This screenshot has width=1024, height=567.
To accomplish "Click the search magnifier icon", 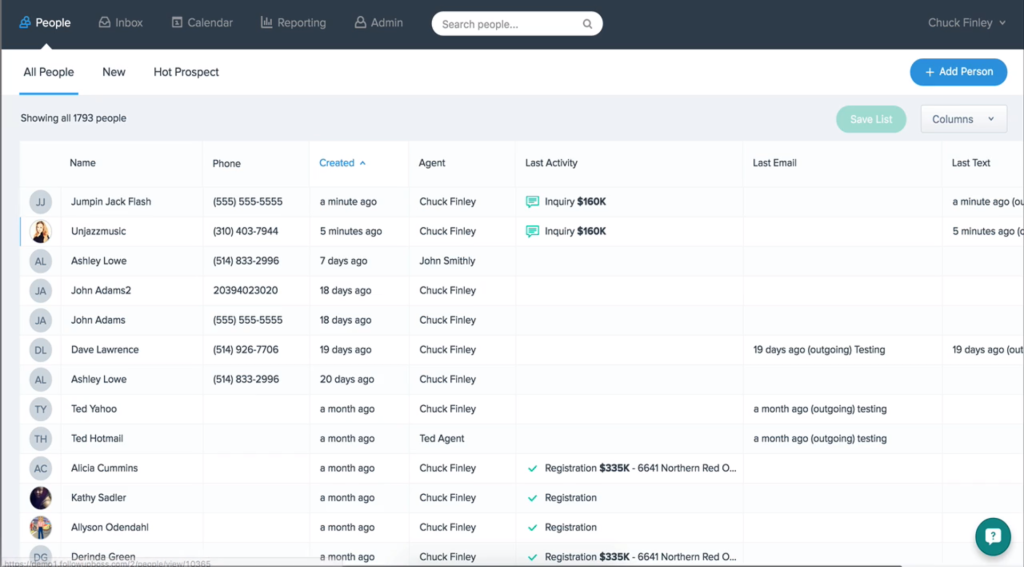I will coord(587,24).
